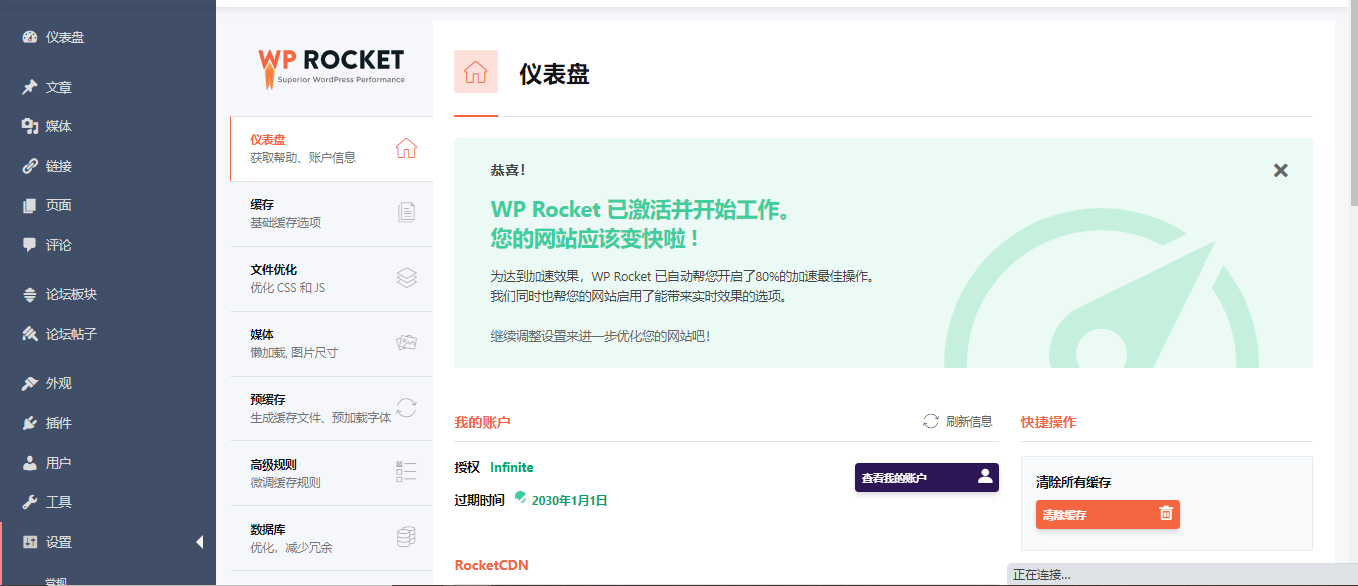Open the 高级规则 tab
Screen dimensions: 1358x586
click(x=332, y=473)
